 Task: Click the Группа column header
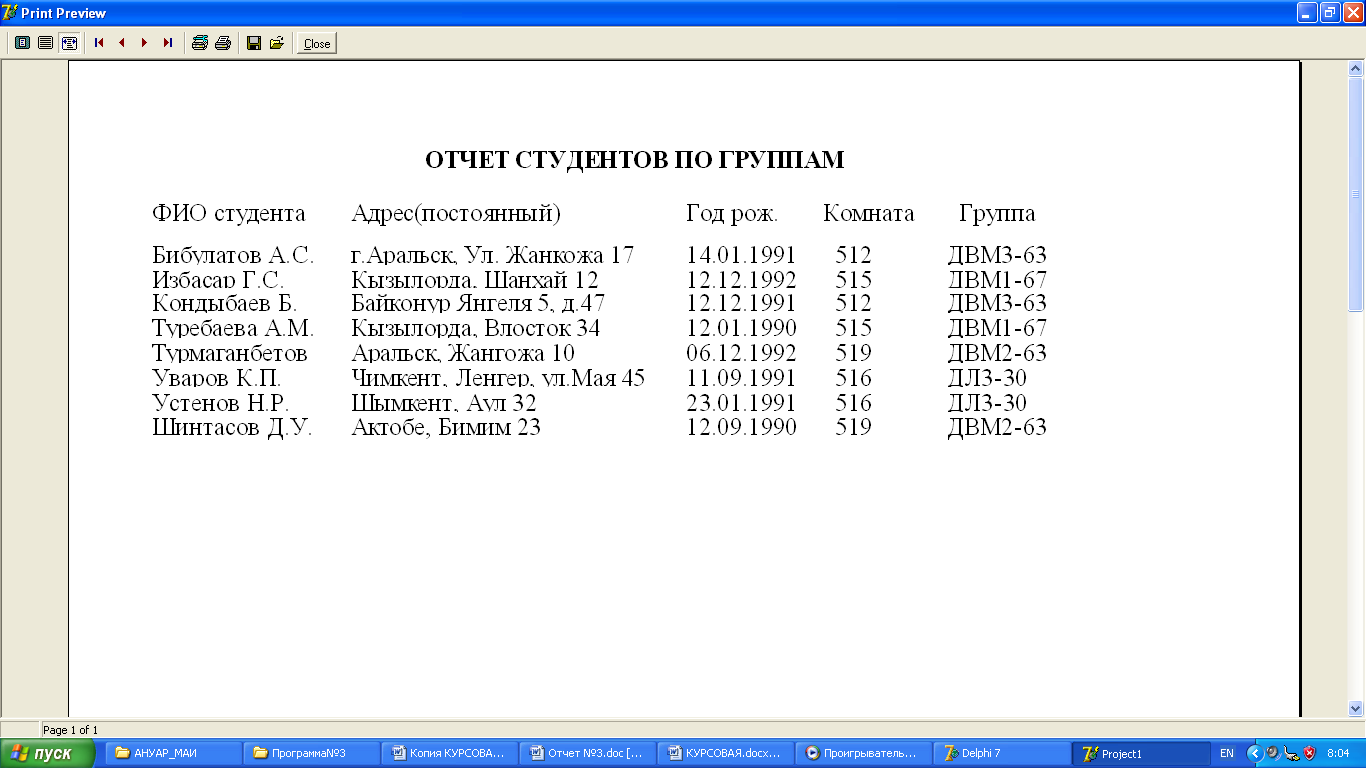pyautogui.click(x=997, y=214)
